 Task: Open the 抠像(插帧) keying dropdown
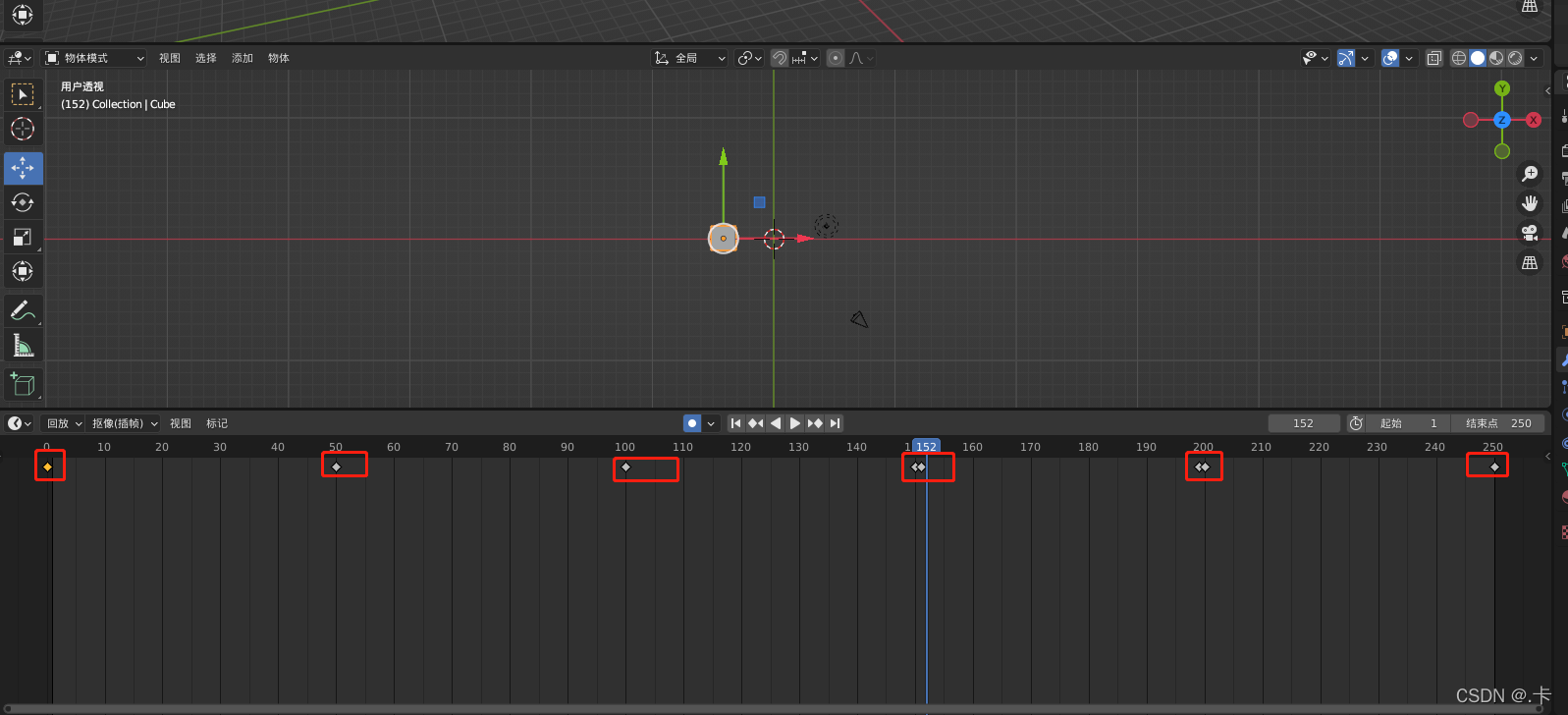point(125,423)
